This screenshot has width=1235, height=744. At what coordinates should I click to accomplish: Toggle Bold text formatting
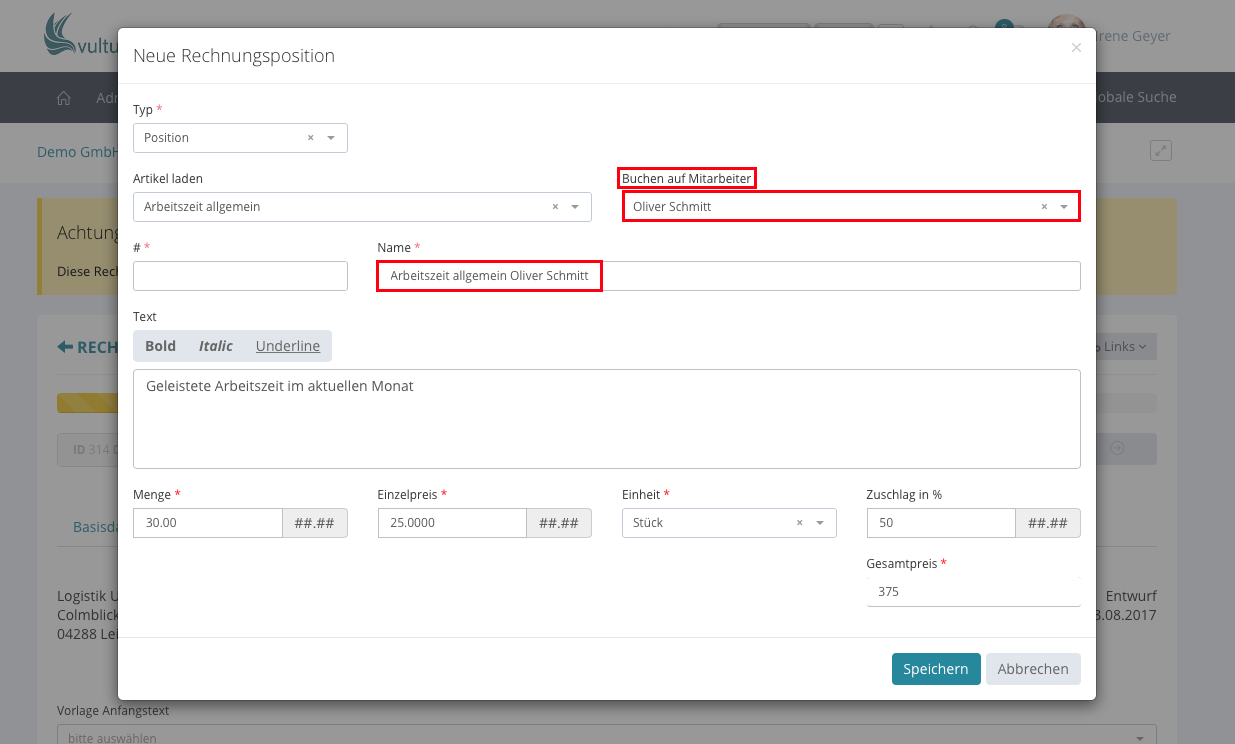(x=160, y=346)
